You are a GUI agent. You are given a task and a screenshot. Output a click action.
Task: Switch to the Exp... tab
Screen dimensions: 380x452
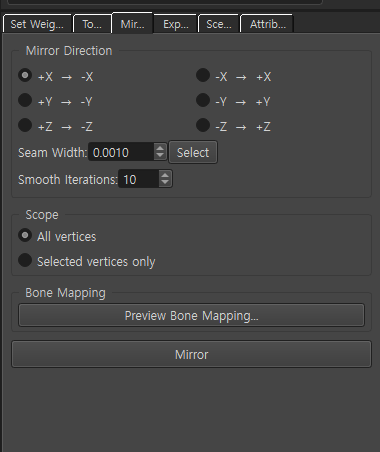click(176, 24)
